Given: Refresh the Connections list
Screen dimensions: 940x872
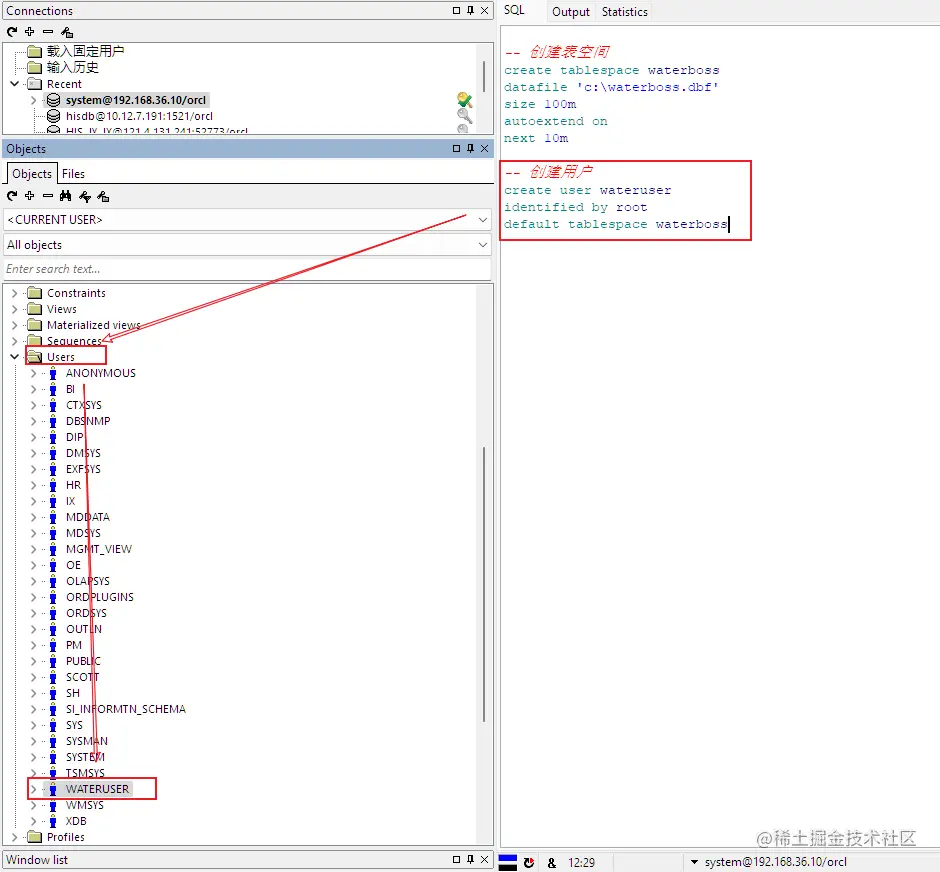Looking at the screenshot, I should (11, 32).
